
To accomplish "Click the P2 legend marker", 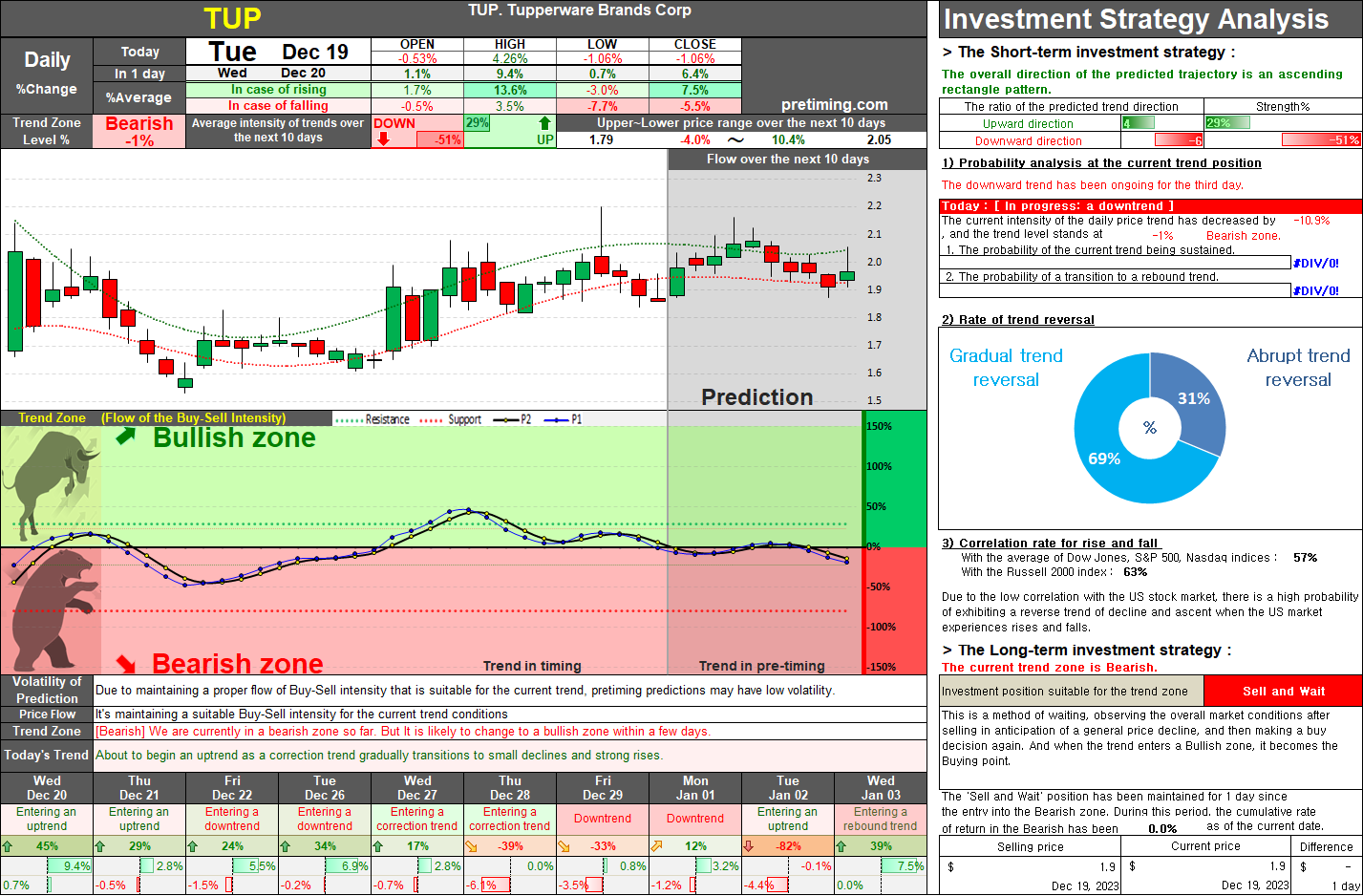I will 505,419.
